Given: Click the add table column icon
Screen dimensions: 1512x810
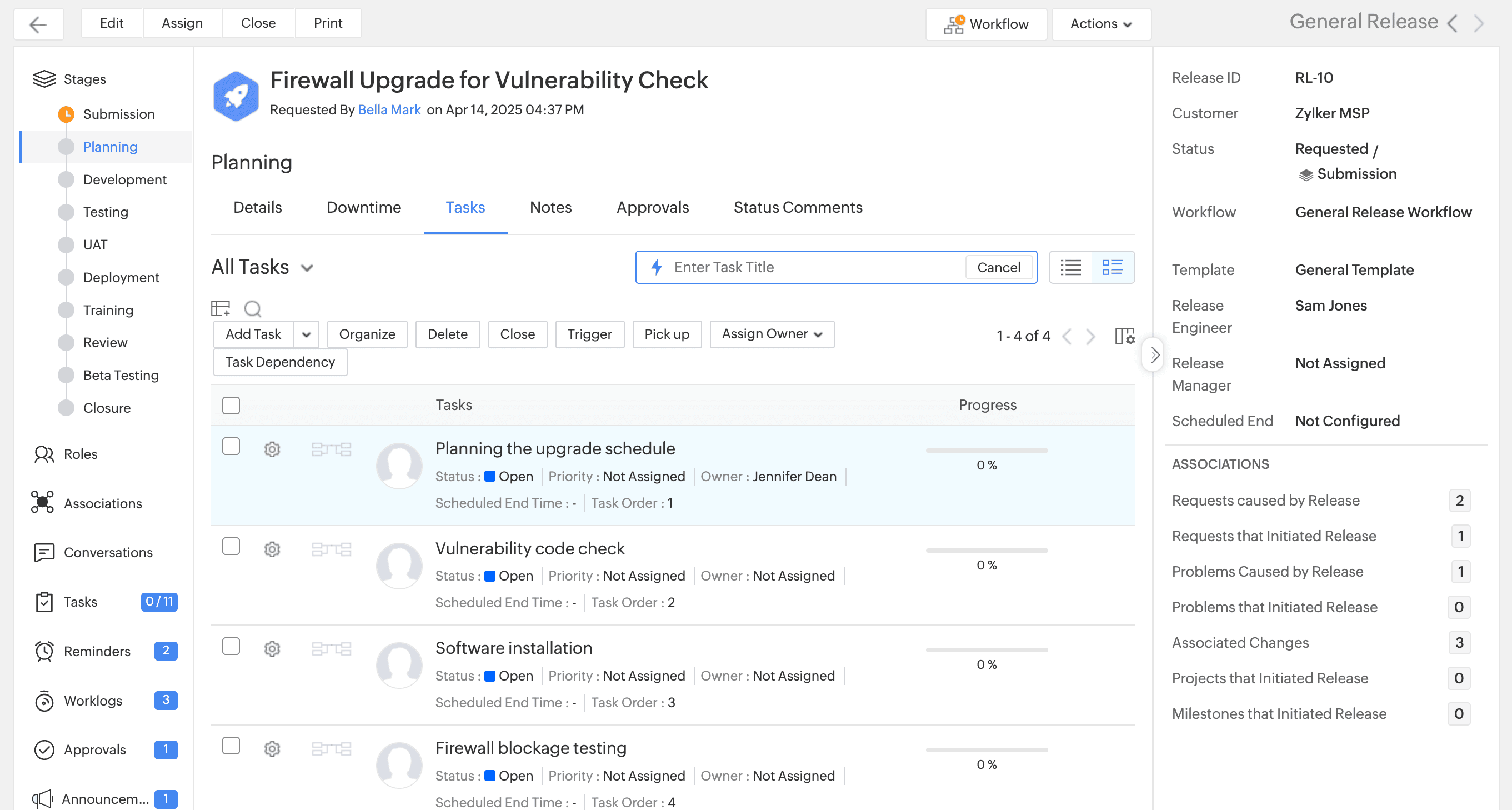Looking at the screenshot, I should pyautogui.click(x=221, y=308).
